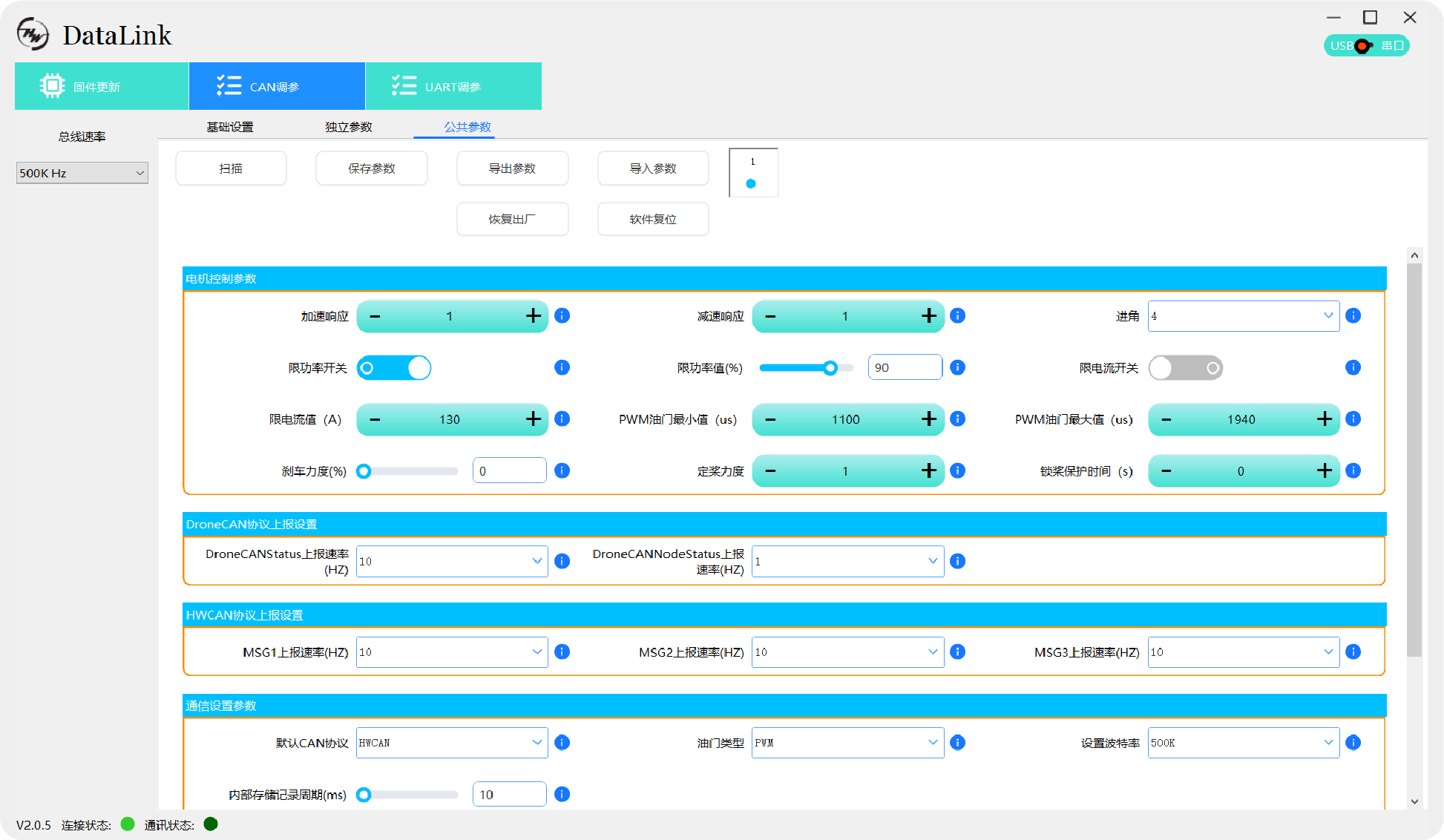Toggle the USB/串口 connection switch

coord(1365,46)
